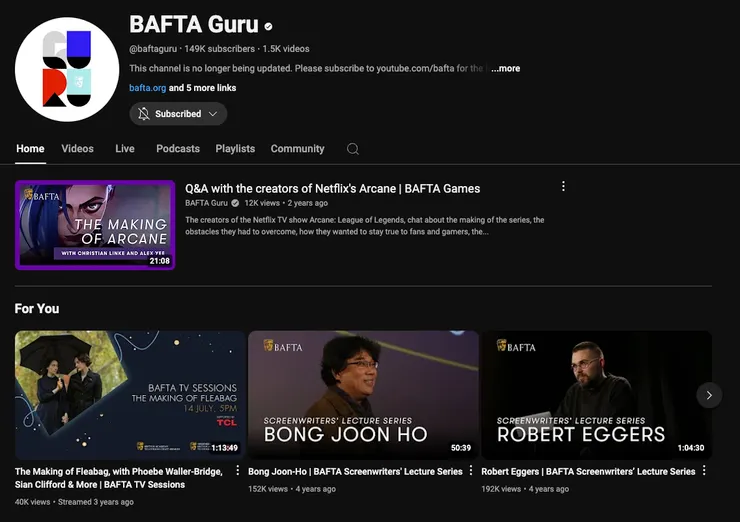Open the Podcasts tab

coord(178,149)
